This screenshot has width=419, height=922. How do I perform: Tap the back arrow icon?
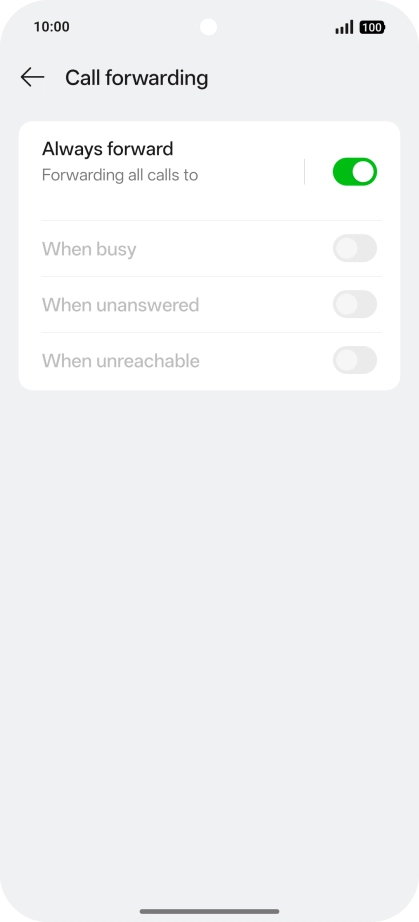pyautogui.click(x=32, y=77)
